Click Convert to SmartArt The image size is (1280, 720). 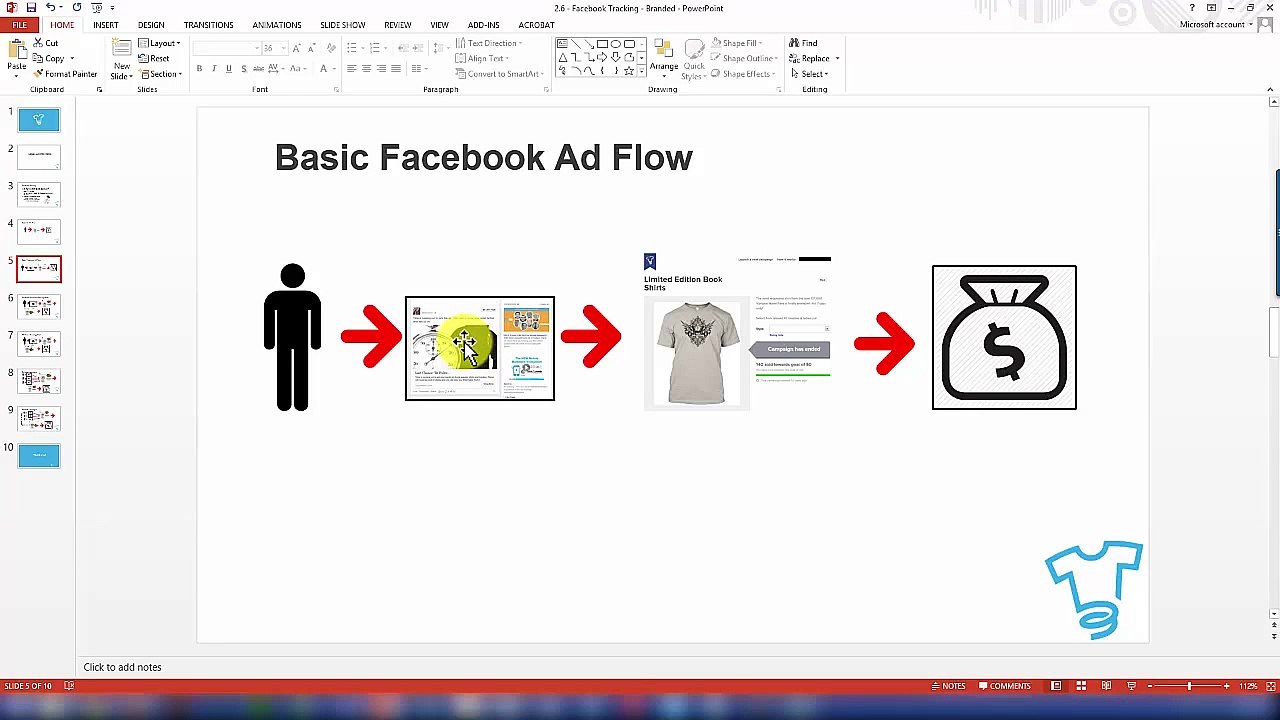click(x=497, y=74)
